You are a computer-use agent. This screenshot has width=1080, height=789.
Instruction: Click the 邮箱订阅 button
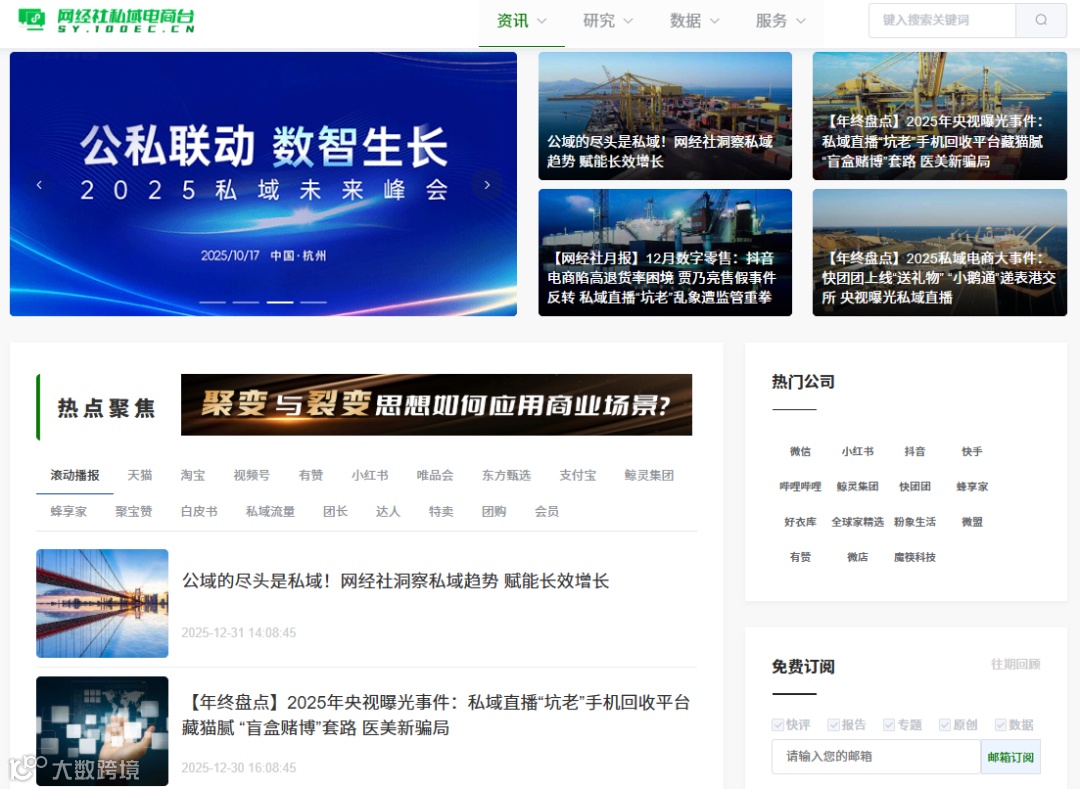pyautogui.click(x=1010, y=757)
